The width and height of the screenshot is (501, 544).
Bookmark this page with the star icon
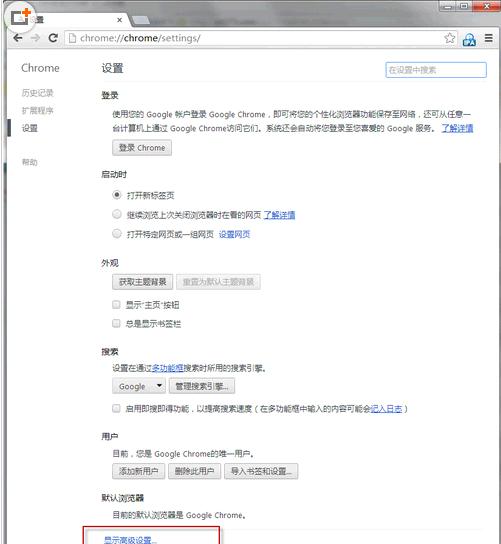[450, 38]
